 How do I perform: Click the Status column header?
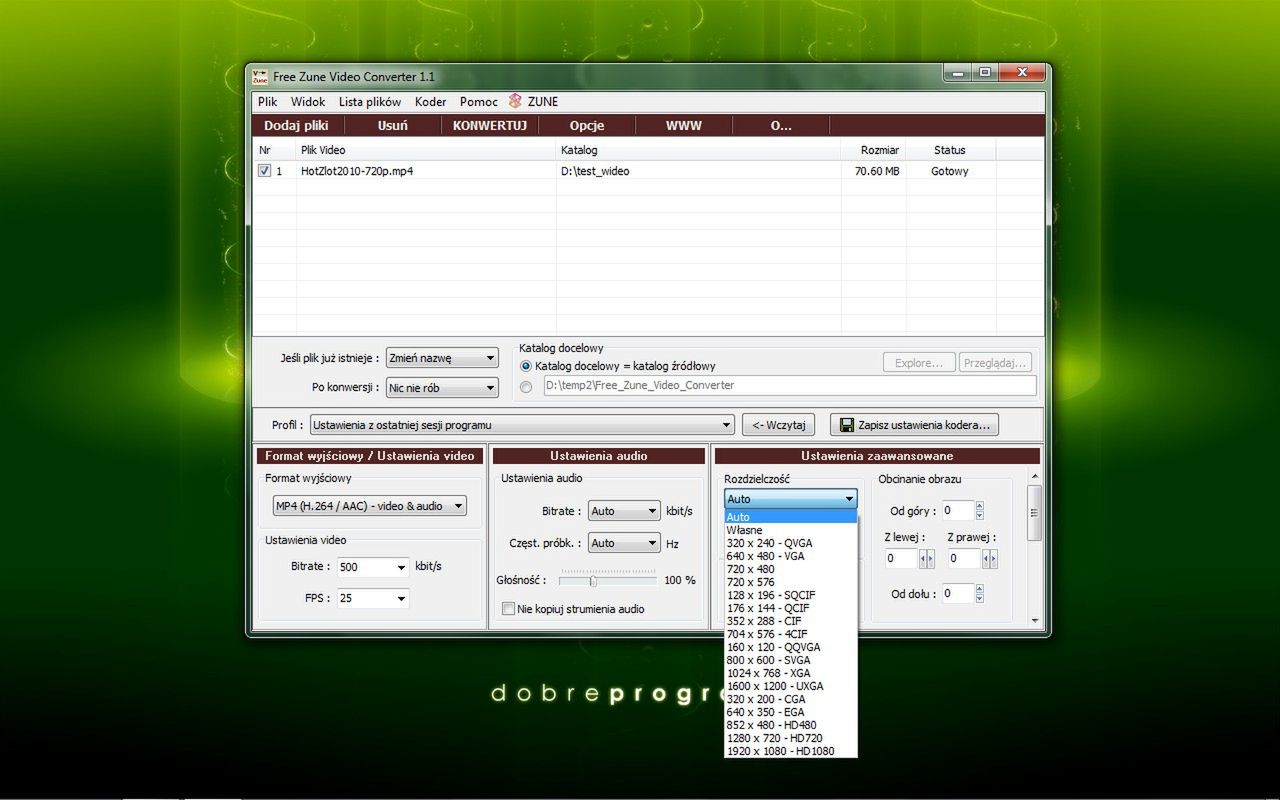tap(950, 150)
